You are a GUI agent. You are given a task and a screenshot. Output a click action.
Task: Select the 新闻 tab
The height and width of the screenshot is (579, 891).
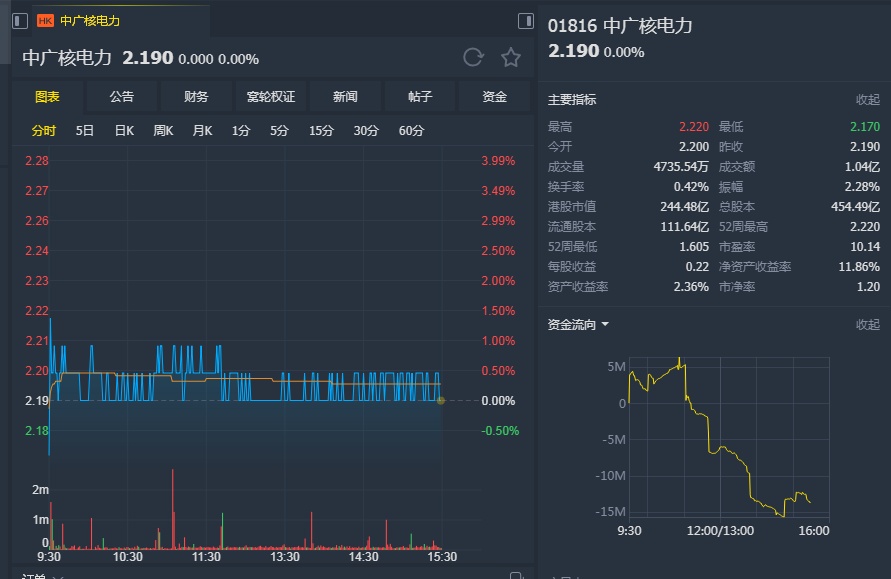click(x=345, y=97)
